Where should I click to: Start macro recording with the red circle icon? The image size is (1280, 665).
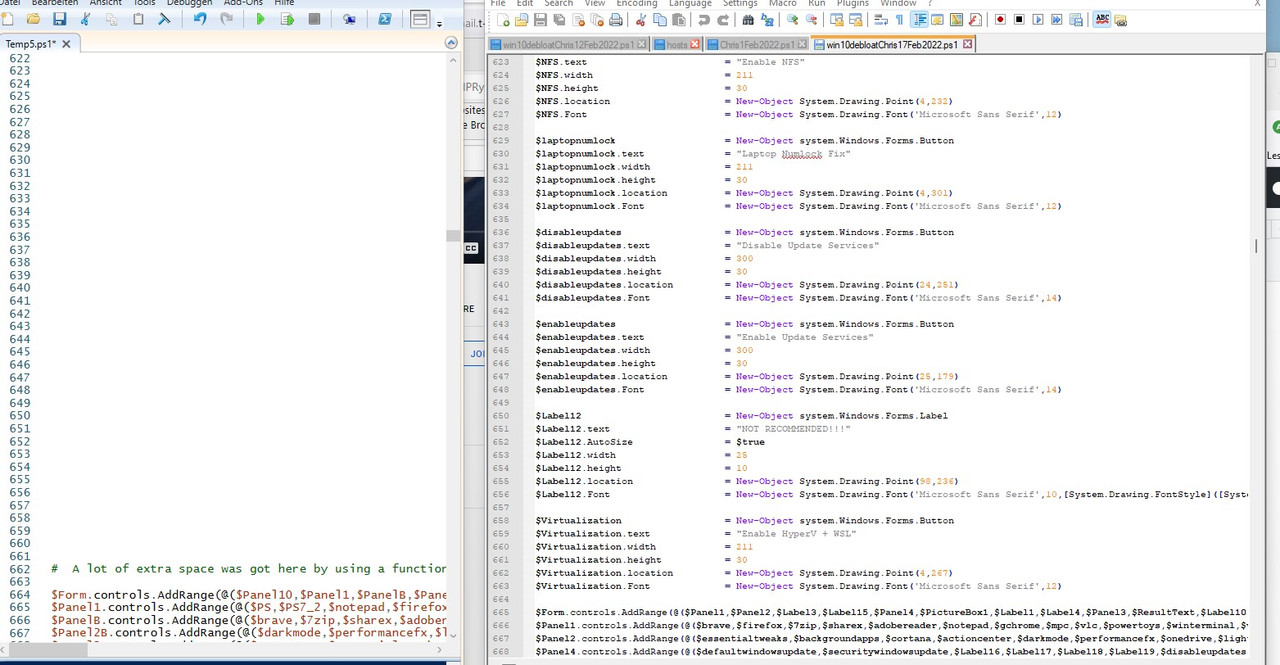1000,20
